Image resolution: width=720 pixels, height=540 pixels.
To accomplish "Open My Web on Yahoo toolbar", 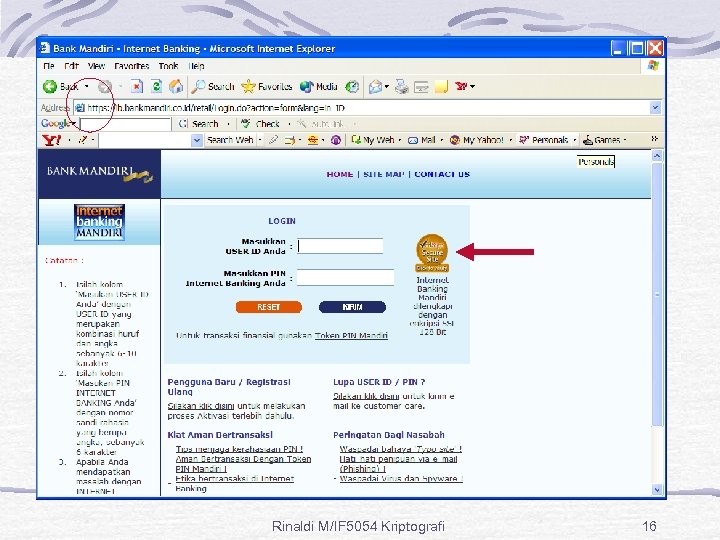I will [x=372, y=140].
